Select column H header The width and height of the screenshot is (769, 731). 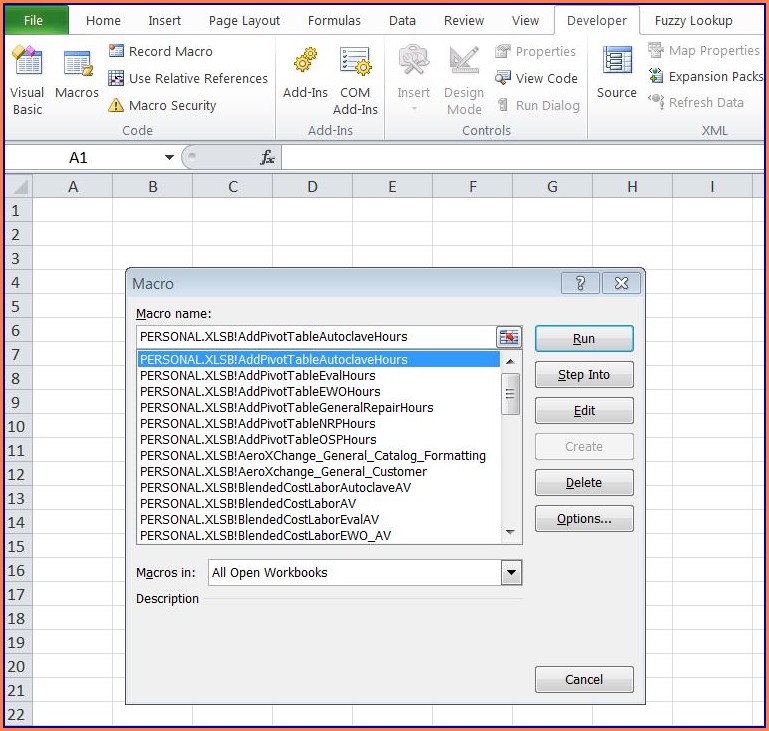[632, 187]
